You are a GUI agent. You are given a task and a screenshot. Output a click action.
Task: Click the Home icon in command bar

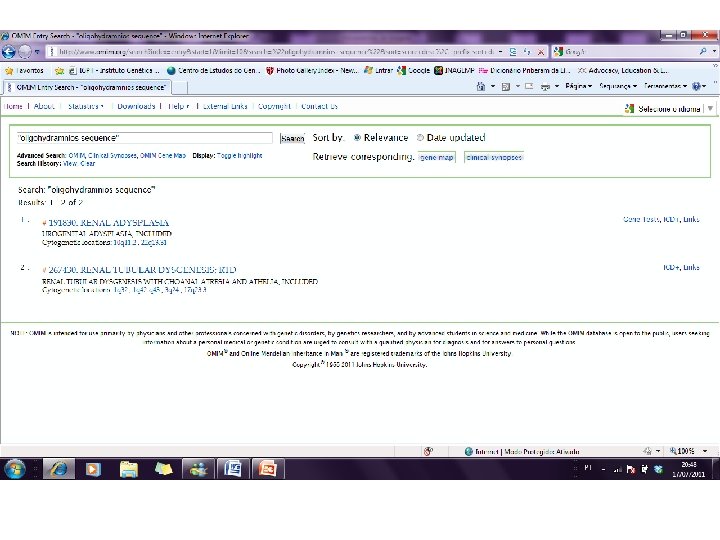coord(481,86)
